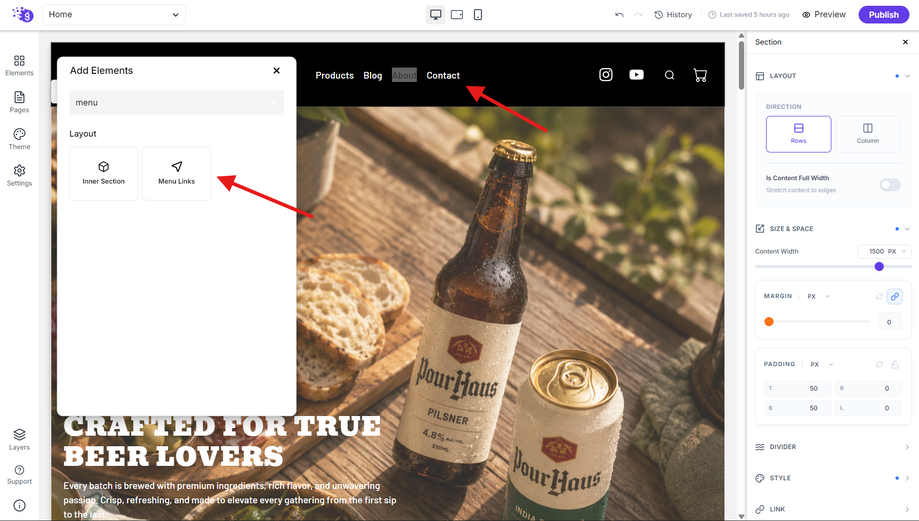The height and width of the screenshot is (521, 919).
Task: Click the undo arrow icon
Action: coord(619,15)
